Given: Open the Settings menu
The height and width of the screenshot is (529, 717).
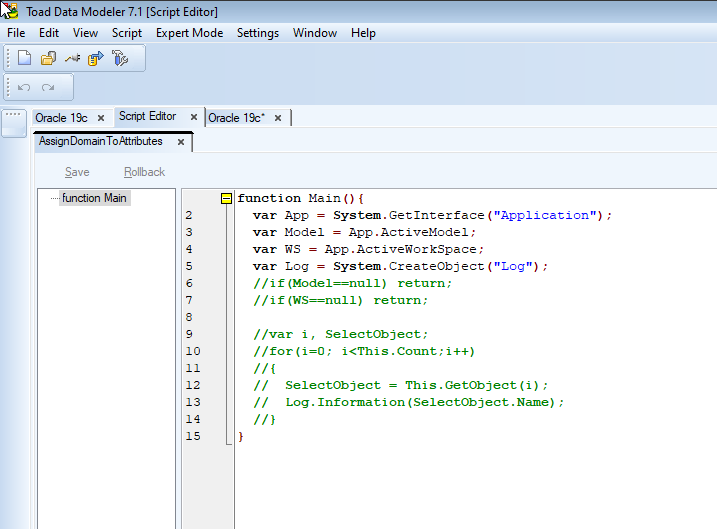Looking at the screenshot, I should coord(258,33).
